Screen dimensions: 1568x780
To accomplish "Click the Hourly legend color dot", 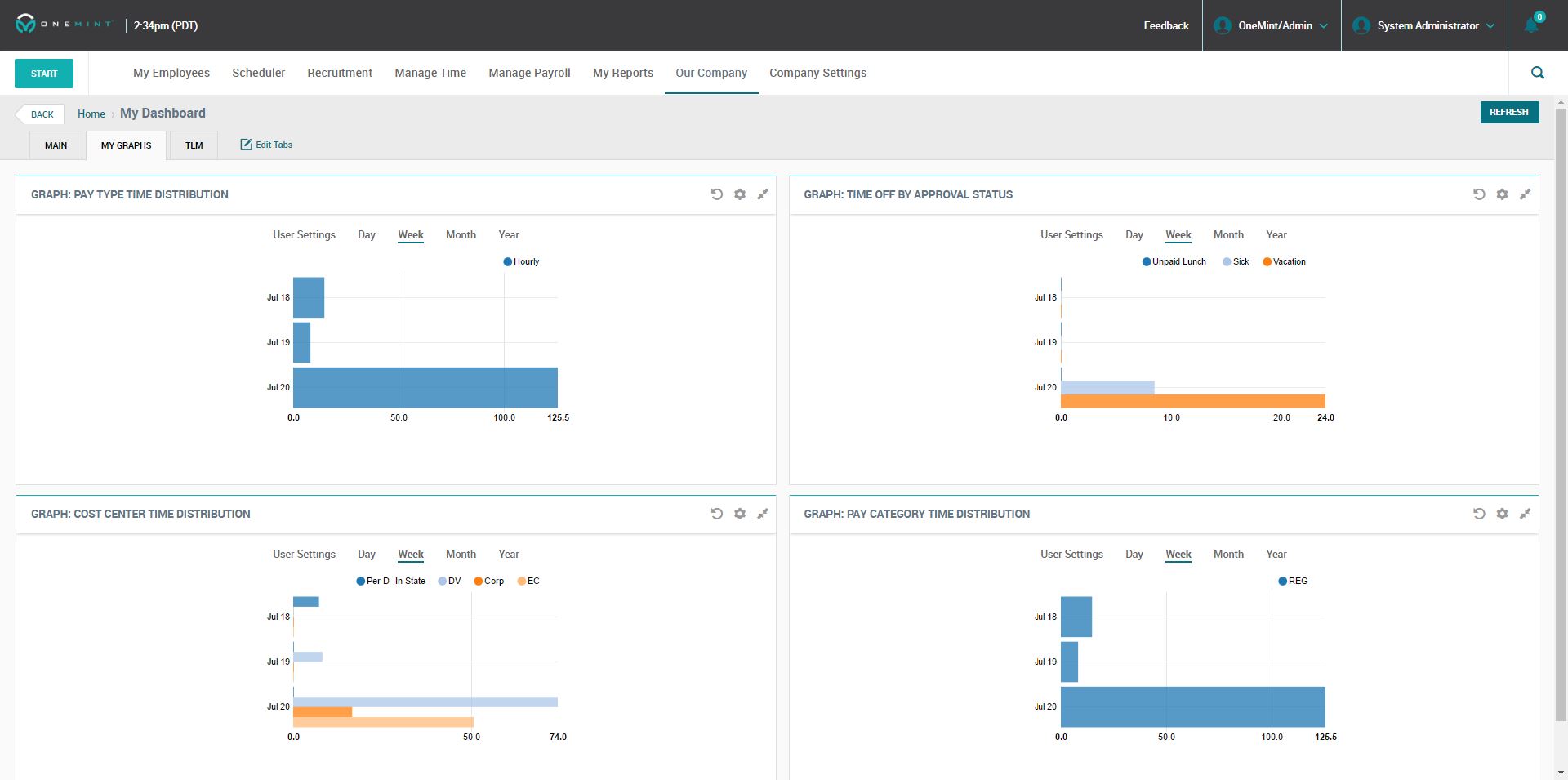I will [507, 261].
